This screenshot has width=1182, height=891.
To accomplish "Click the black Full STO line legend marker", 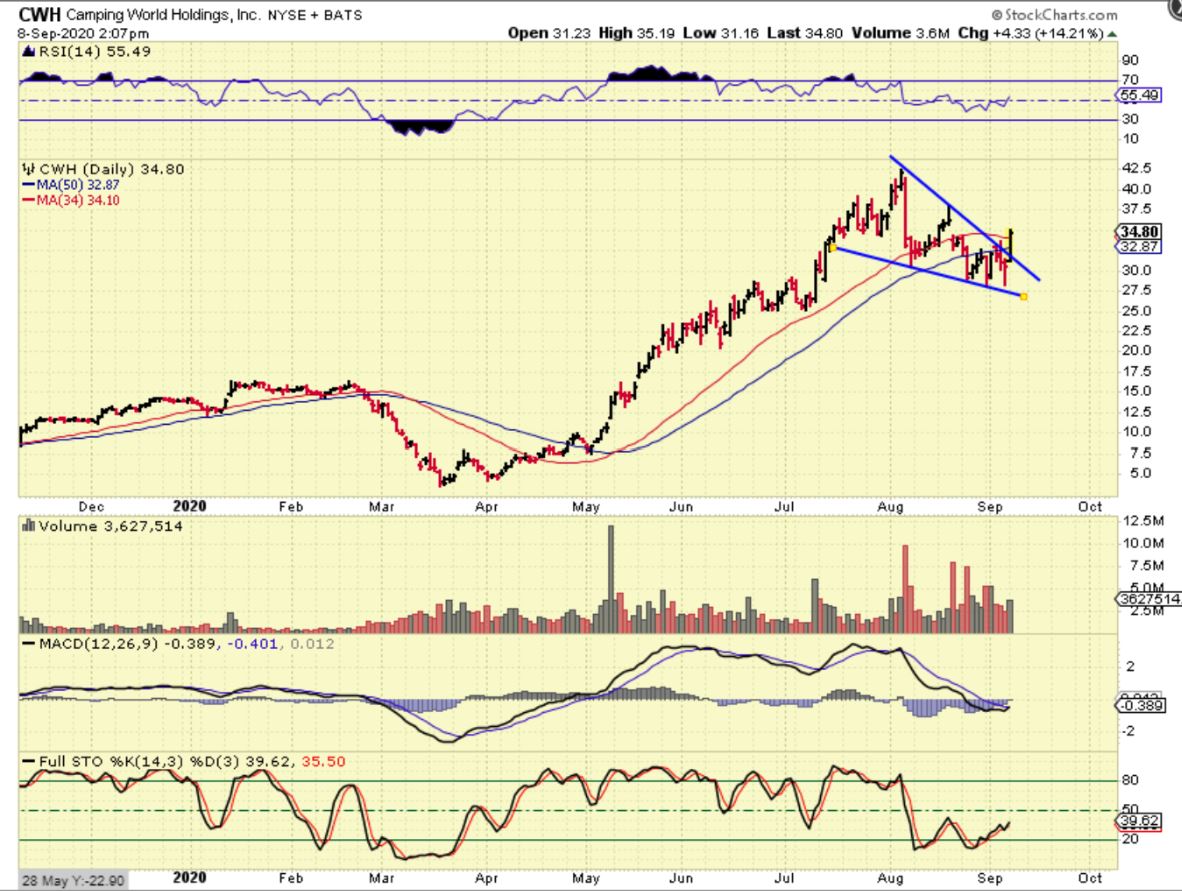I will click(x=29, y=761).
